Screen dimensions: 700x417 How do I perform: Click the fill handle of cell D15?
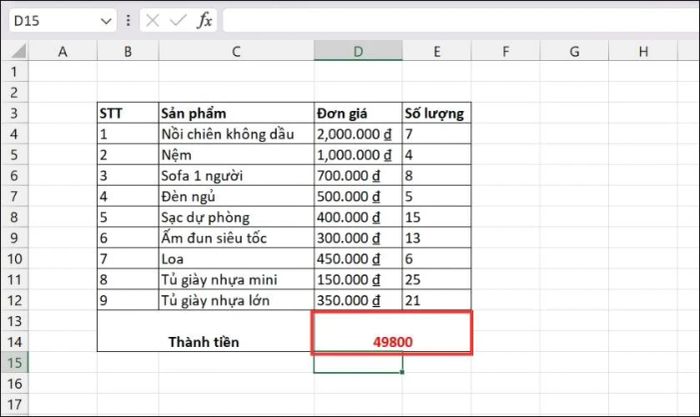coord(402,372)
